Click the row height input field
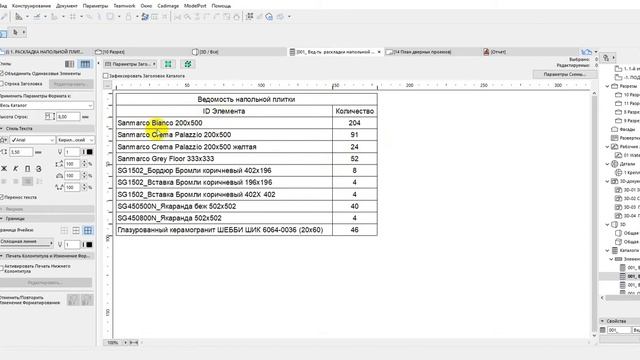Viewport: 640px width, 360px height. [68, 117]
